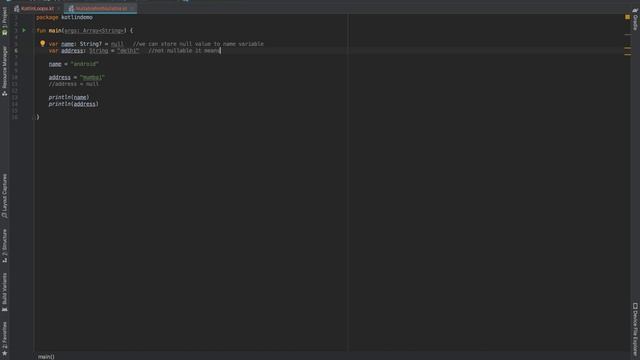Screen dimensions: 640x360
Task: Open the Resource Manager side panel
Action: (x=4, y=71)
